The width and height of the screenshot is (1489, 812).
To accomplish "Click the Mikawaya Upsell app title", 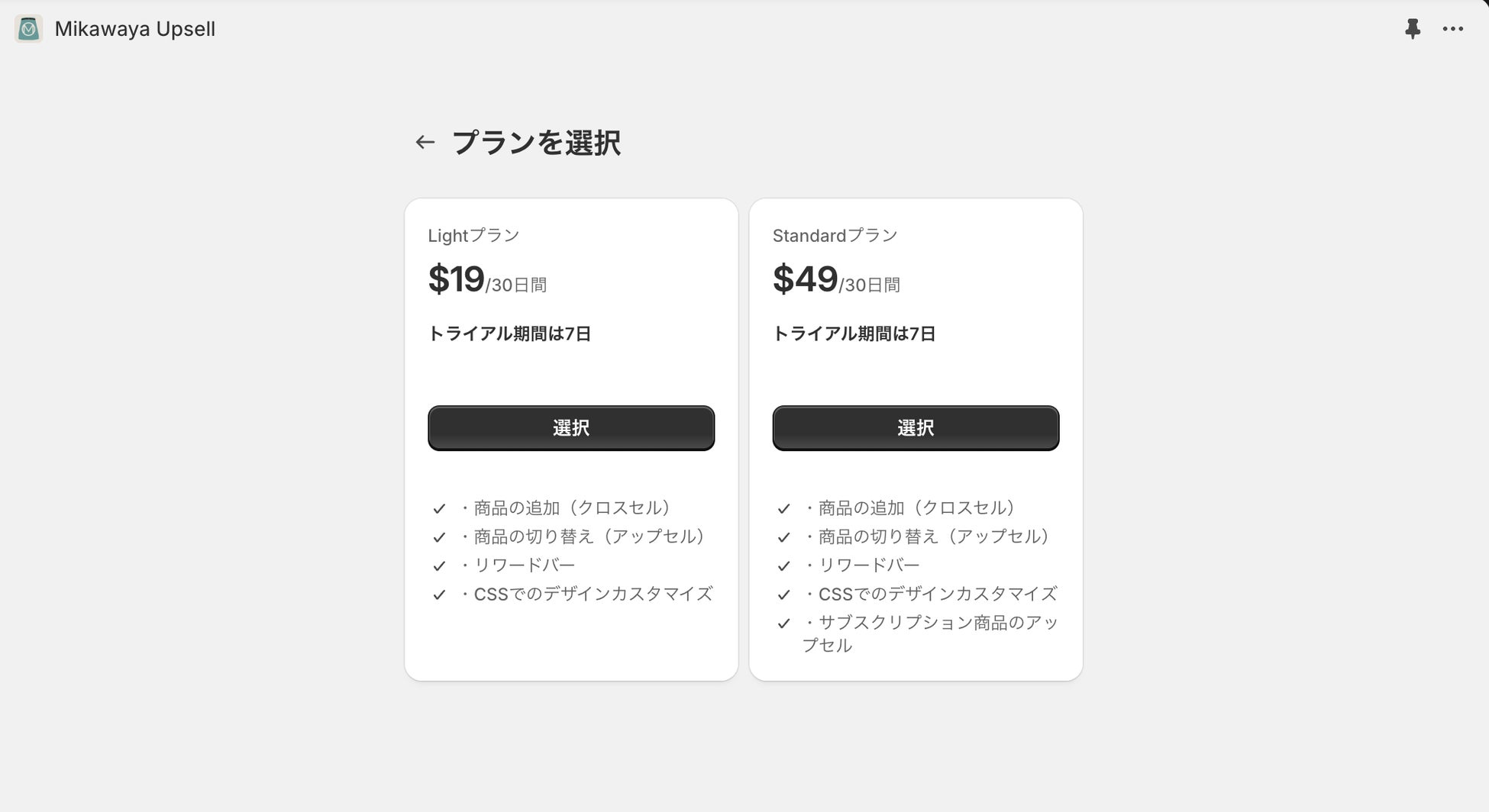I will click(x=135, y=29).
